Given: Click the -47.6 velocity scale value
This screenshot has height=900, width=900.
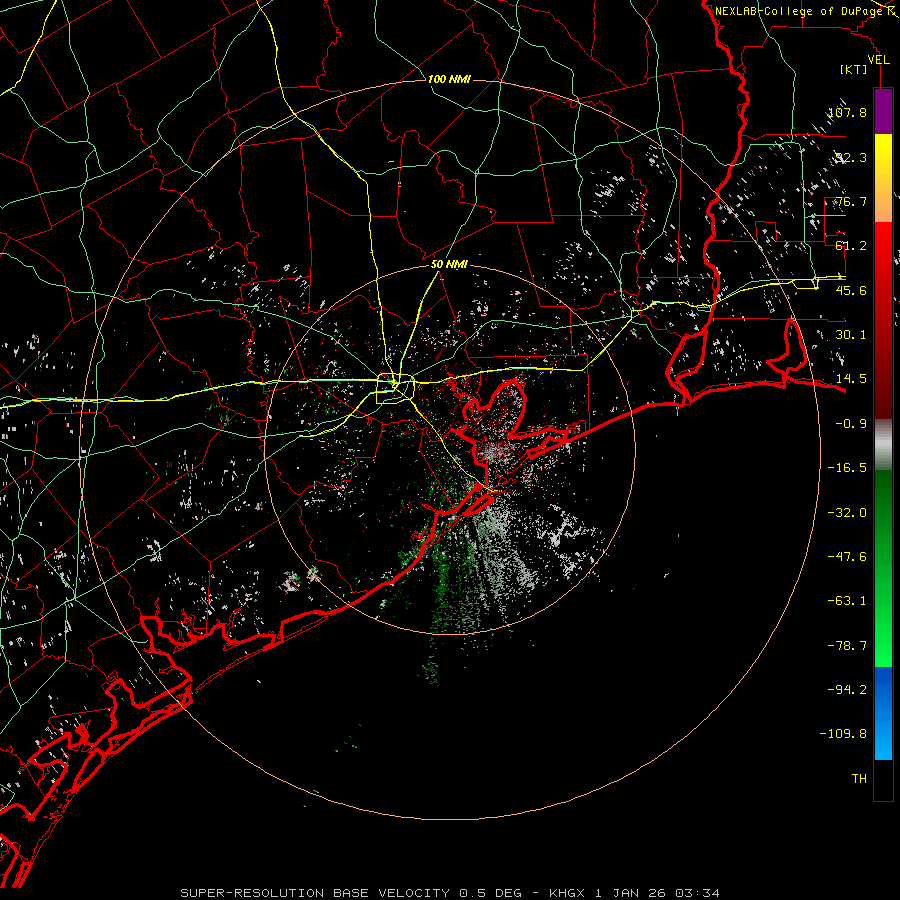Looking at the screenshot, I should (x=847, y=557).
